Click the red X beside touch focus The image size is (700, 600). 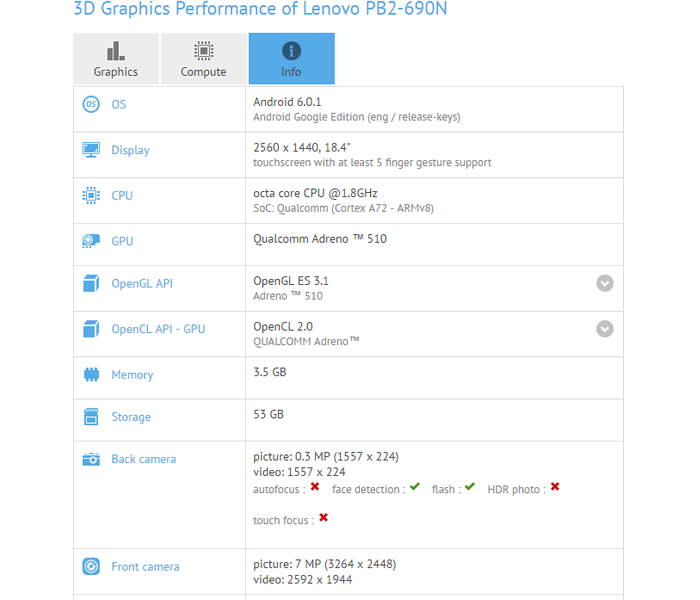324,517
